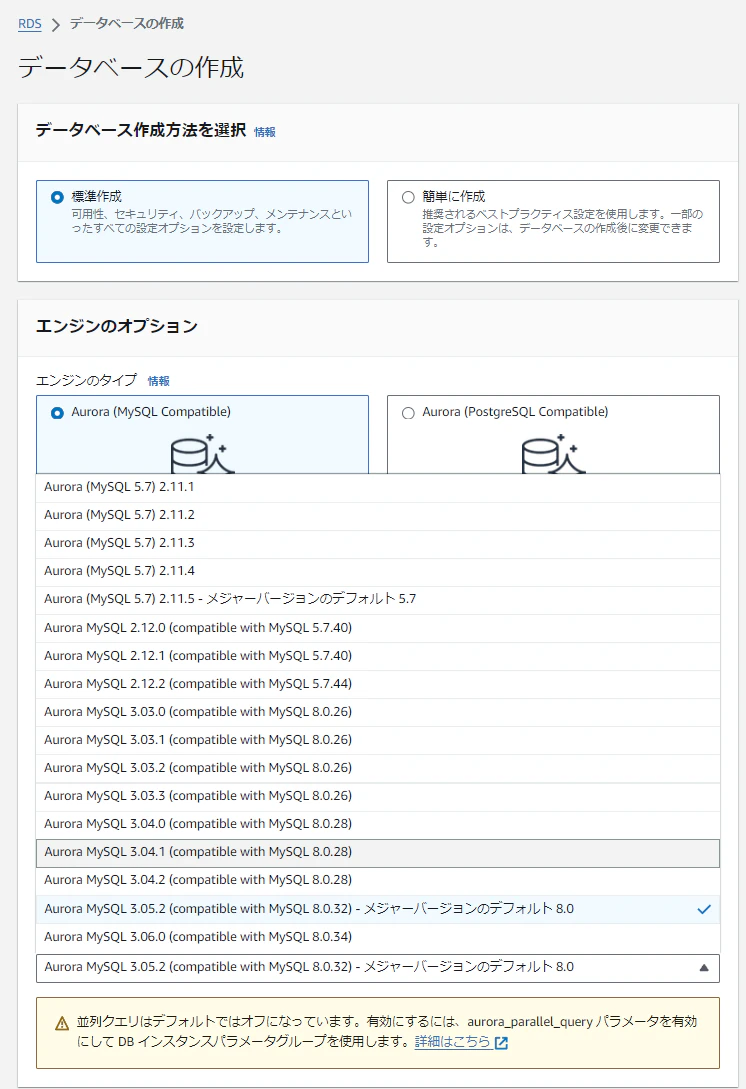Choose Aurora MySQL 2.12.0 option
Viewport: 746px width, 1089px height.
(378, 629)
